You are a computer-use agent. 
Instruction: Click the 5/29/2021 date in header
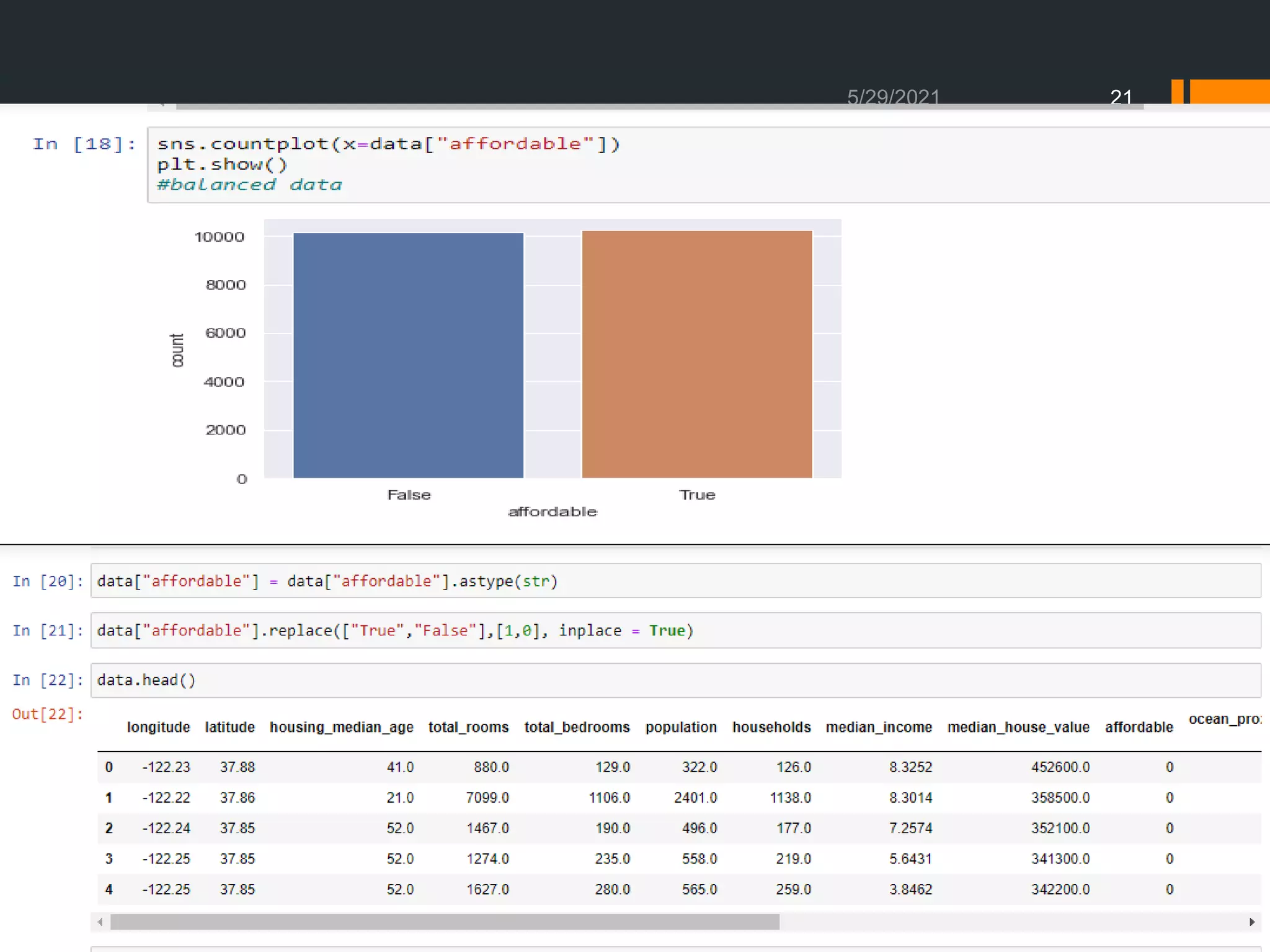892,97
